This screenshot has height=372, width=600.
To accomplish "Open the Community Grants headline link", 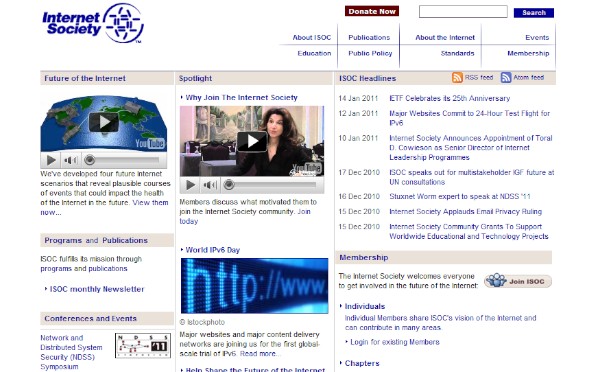I will pos(469,232).
